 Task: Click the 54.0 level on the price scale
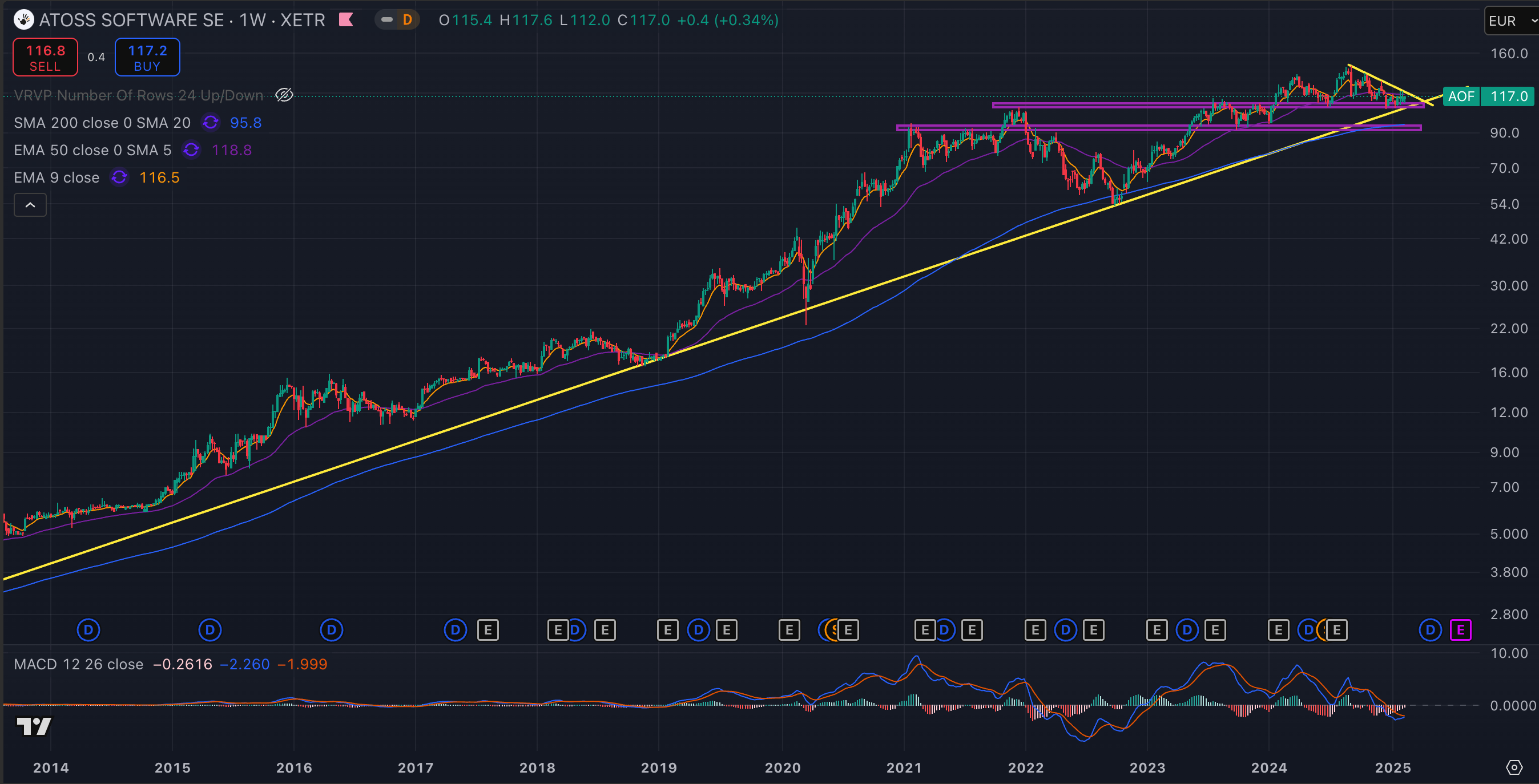(1504, 204)
